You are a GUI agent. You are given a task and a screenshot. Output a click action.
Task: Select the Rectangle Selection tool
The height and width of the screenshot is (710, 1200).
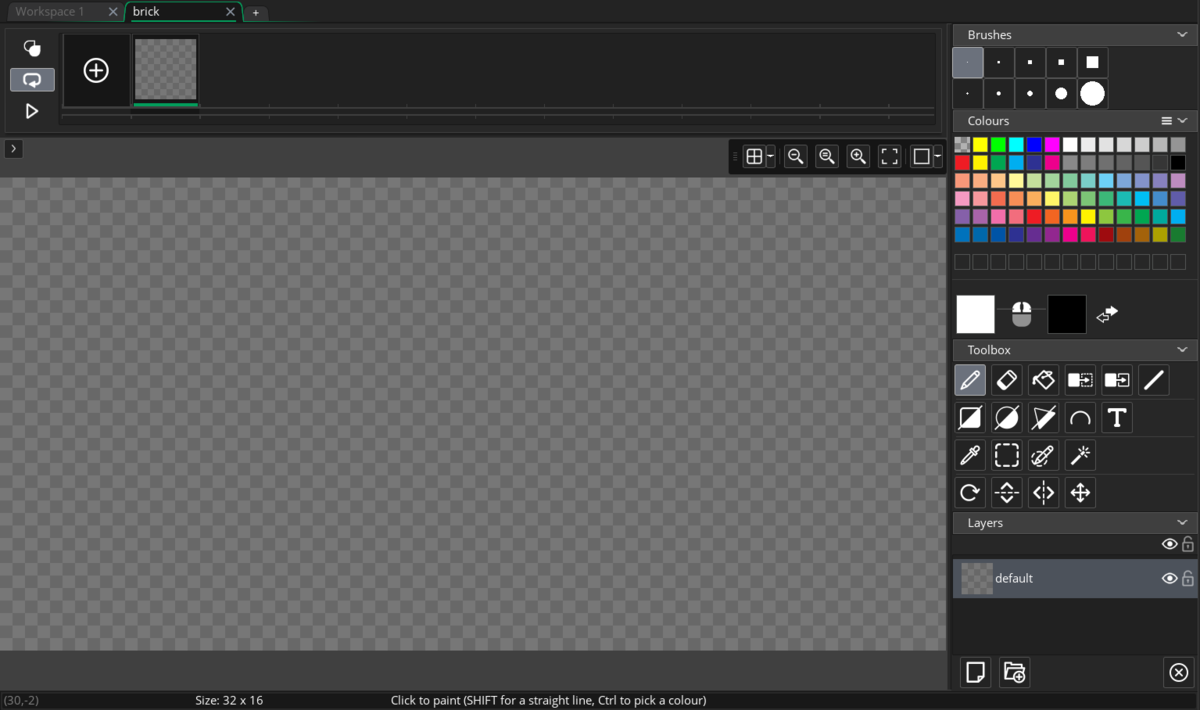[x=1007, y=455]
